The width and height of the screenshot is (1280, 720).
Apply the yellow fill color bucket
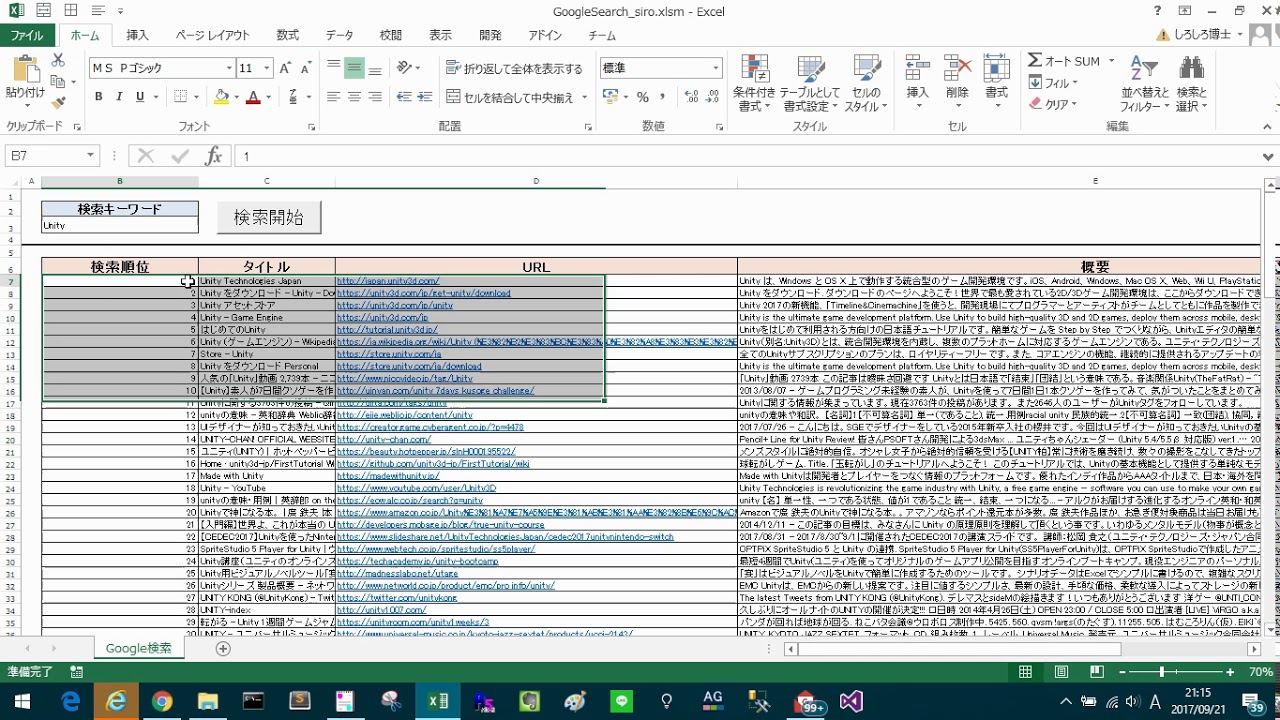click(x=222, y=97)
